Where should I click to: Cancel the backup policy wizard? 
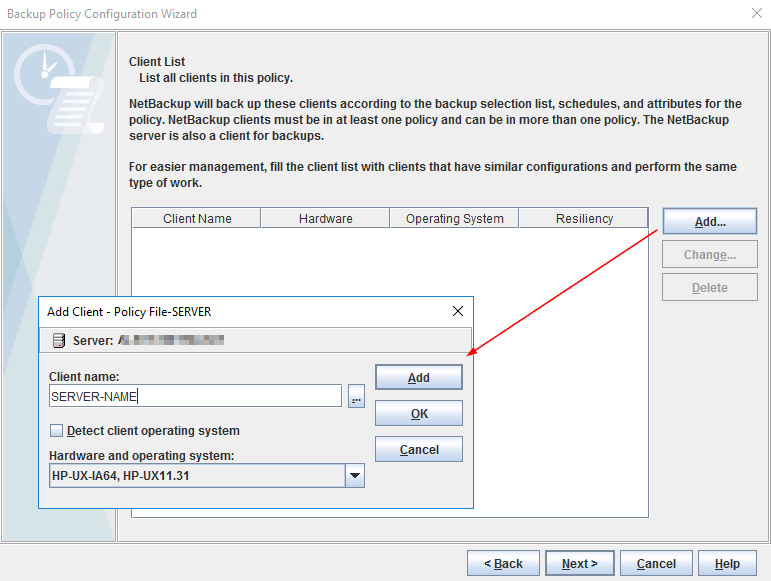point(656,564)
